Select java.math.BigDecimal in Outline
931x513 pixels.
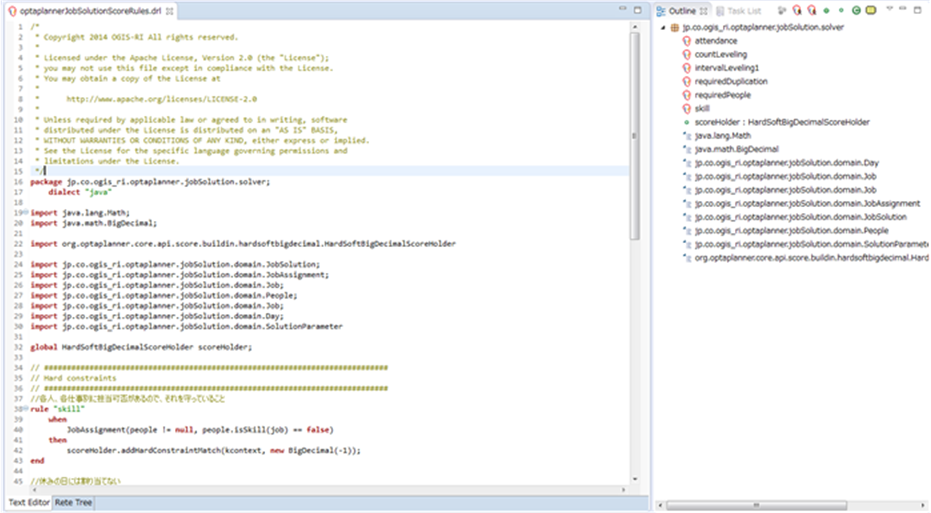click(736, 150)
